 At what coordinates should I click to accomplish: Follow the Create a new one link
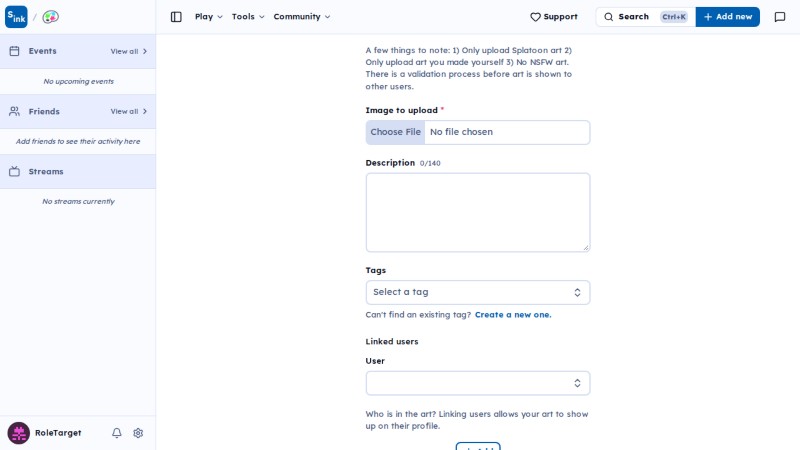coord(513,315)
